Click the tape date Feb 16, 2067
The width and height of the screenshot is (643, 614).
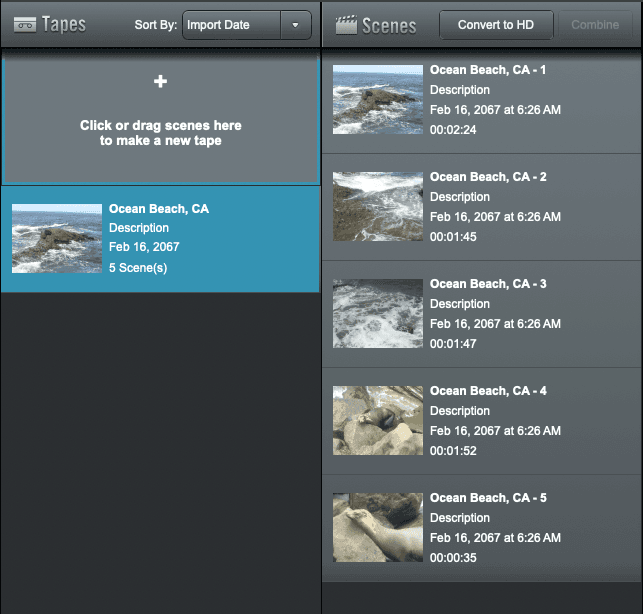144,247
